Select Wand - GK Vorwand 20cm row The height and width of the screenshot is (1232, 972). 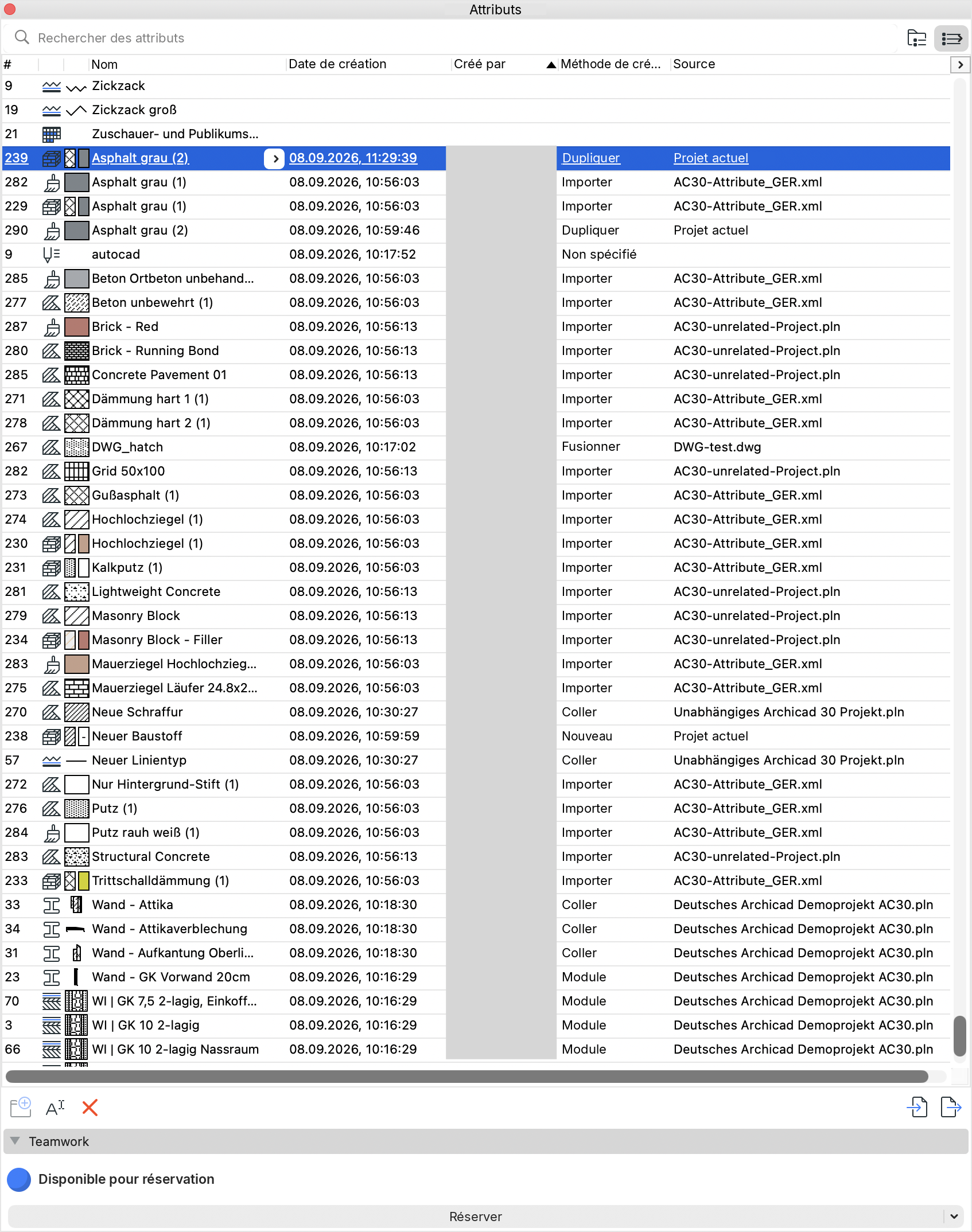click(476, 977)
